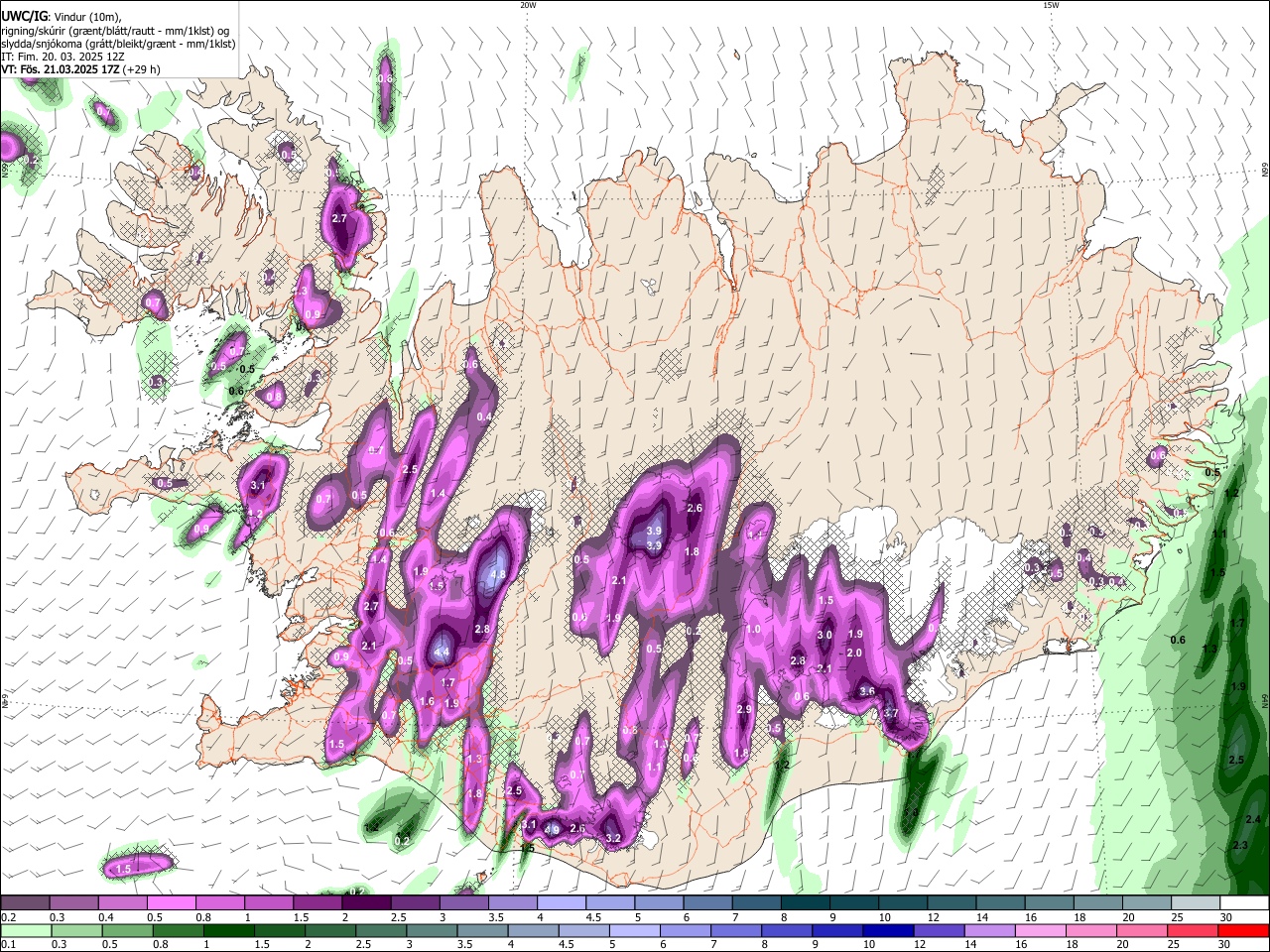Click the purple snow-scale swatch labeled 0.2
This screenshot has height=952, width=1270.
[25, 903]
